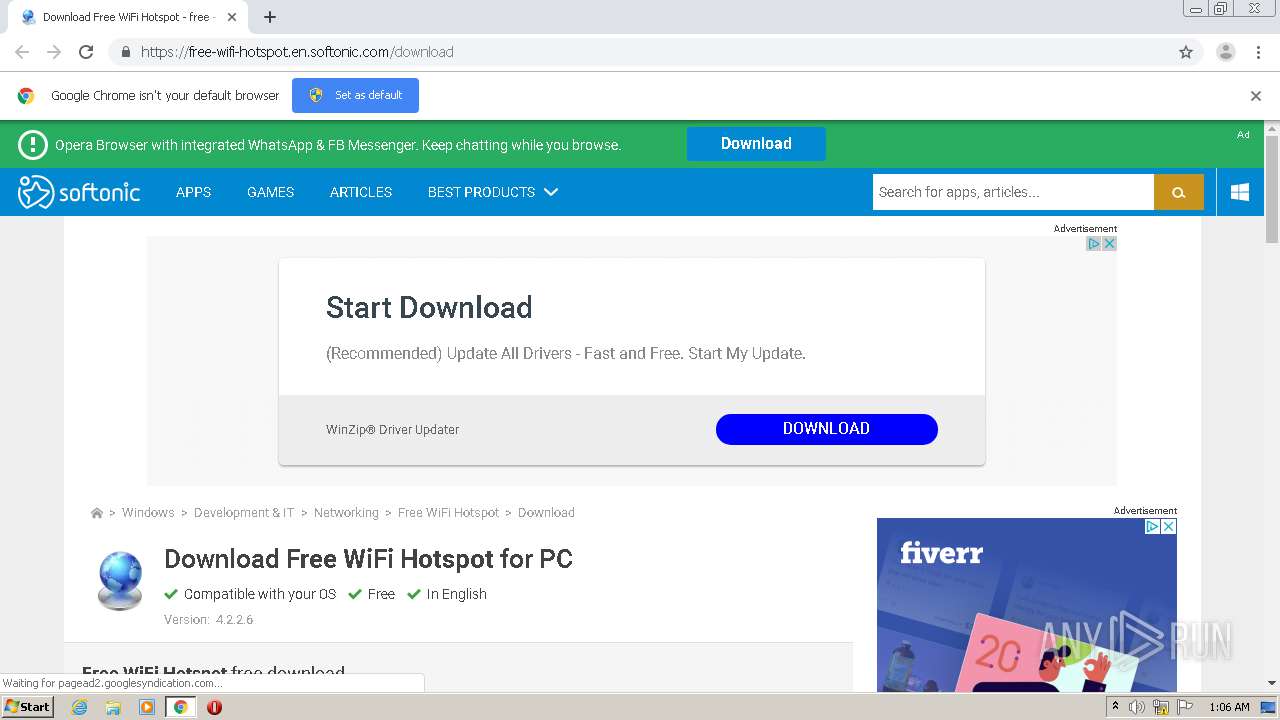The height and width of the screenshot is (720, 1280).
Task: Open the network tray icon
Action: click(x=1161, y=707)
